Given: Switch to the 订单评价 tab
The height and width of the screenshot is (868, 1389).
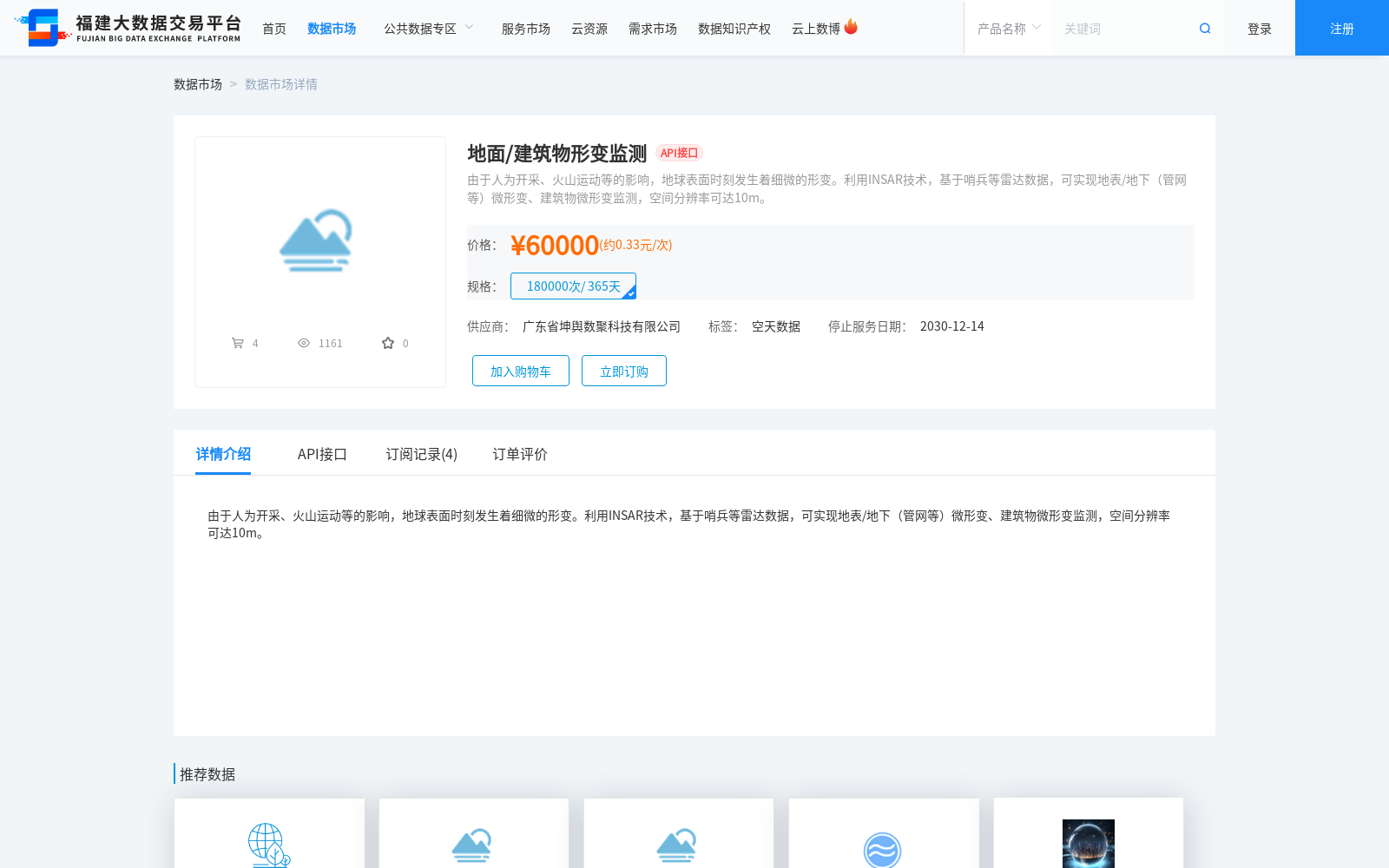Looking at the screenshot, I should pyautogui.click(x=520, y=454).
